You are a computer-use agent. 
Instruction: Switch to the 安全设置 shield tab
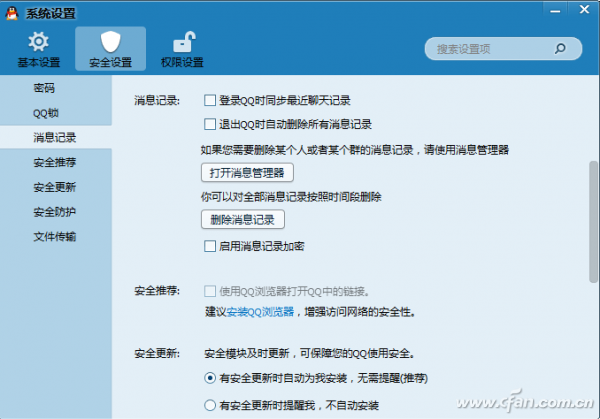(x=110, y=49)
